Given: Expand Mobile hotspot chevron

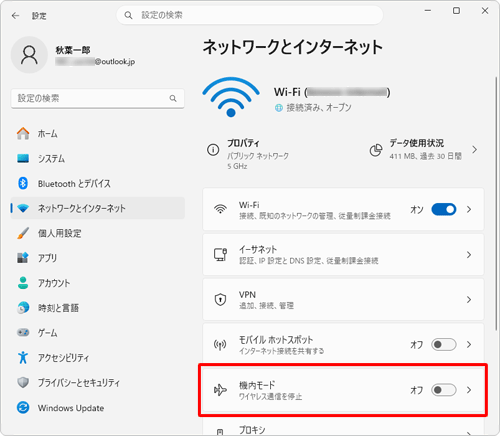Looking at the screenshot, I should (x=469, y=344).
